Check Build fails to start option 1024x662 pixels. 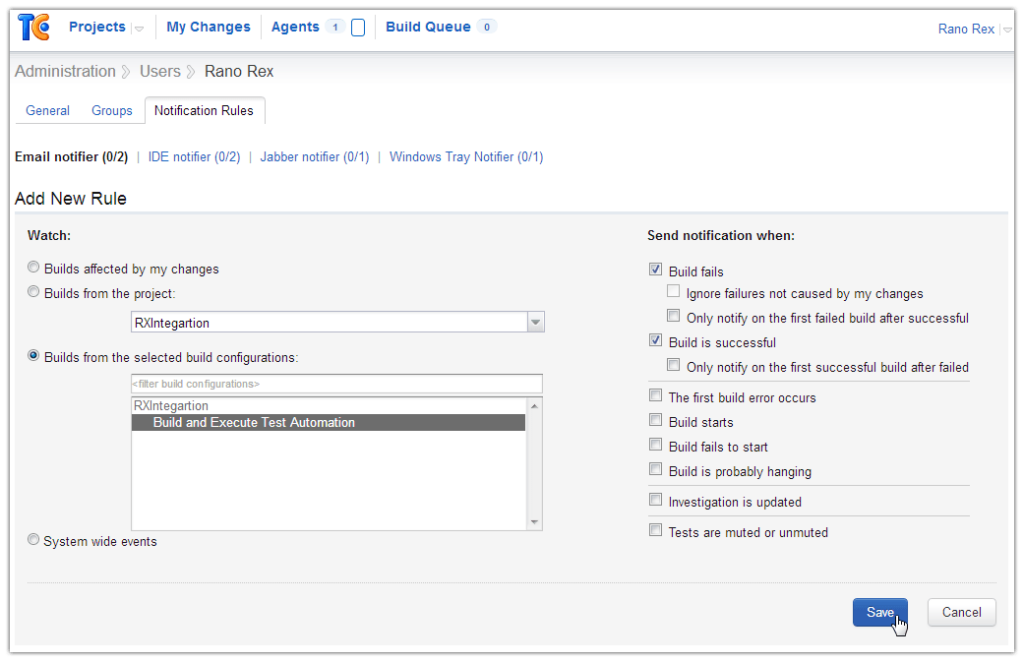655,445
